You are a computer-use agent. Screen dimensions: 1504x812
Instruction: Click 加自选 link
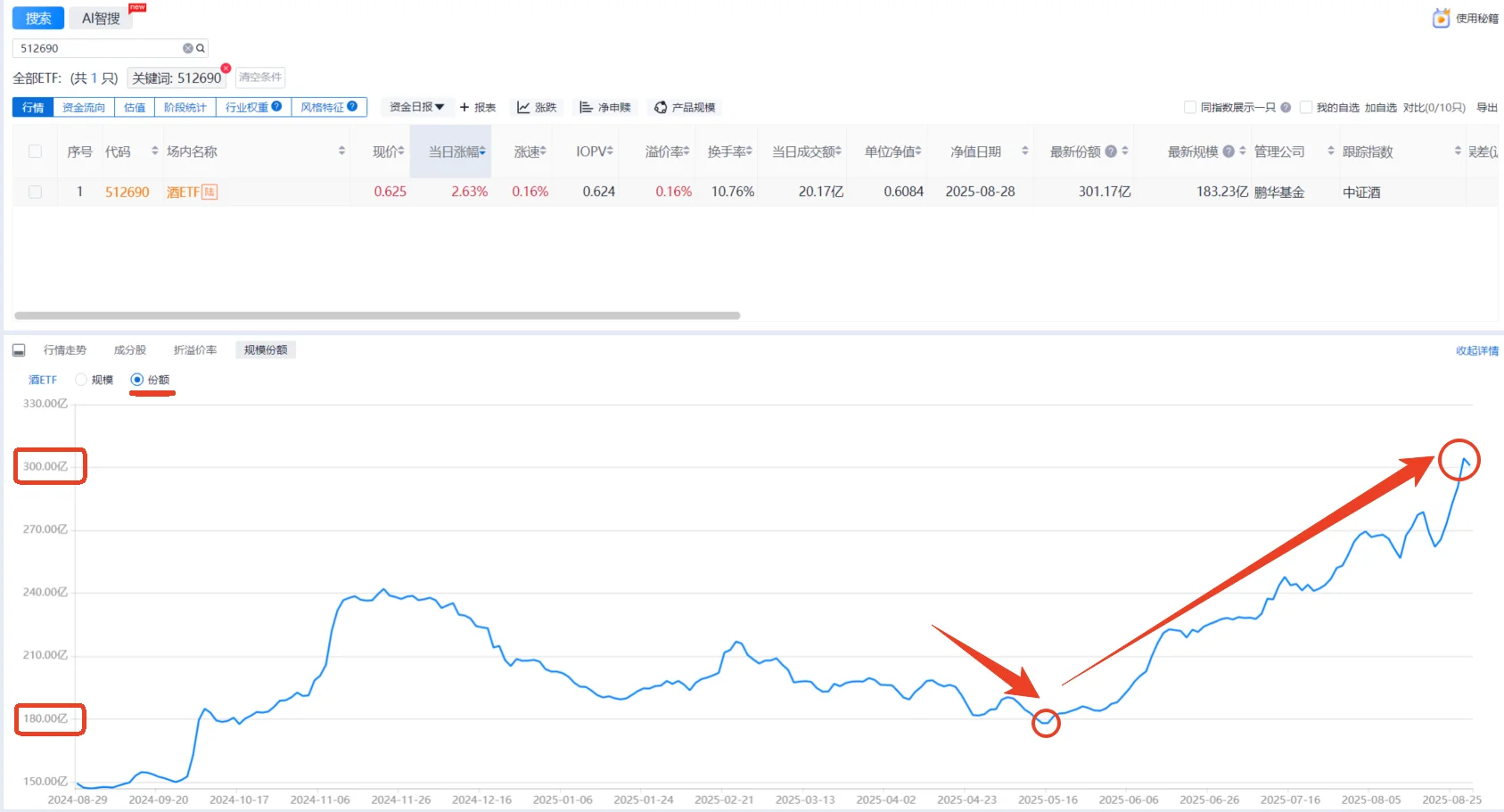pos(1380,107)
